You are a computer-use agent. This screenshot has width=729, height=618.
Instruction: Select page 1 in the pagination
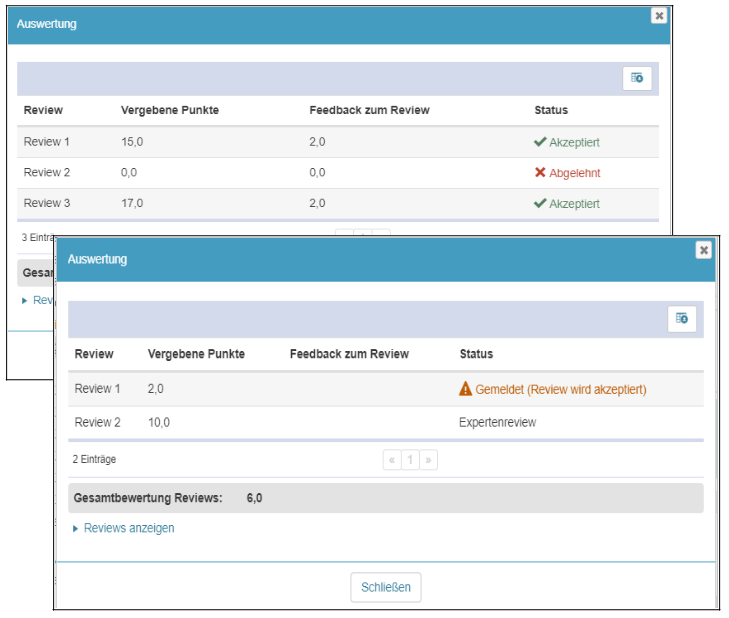[410, 460]
